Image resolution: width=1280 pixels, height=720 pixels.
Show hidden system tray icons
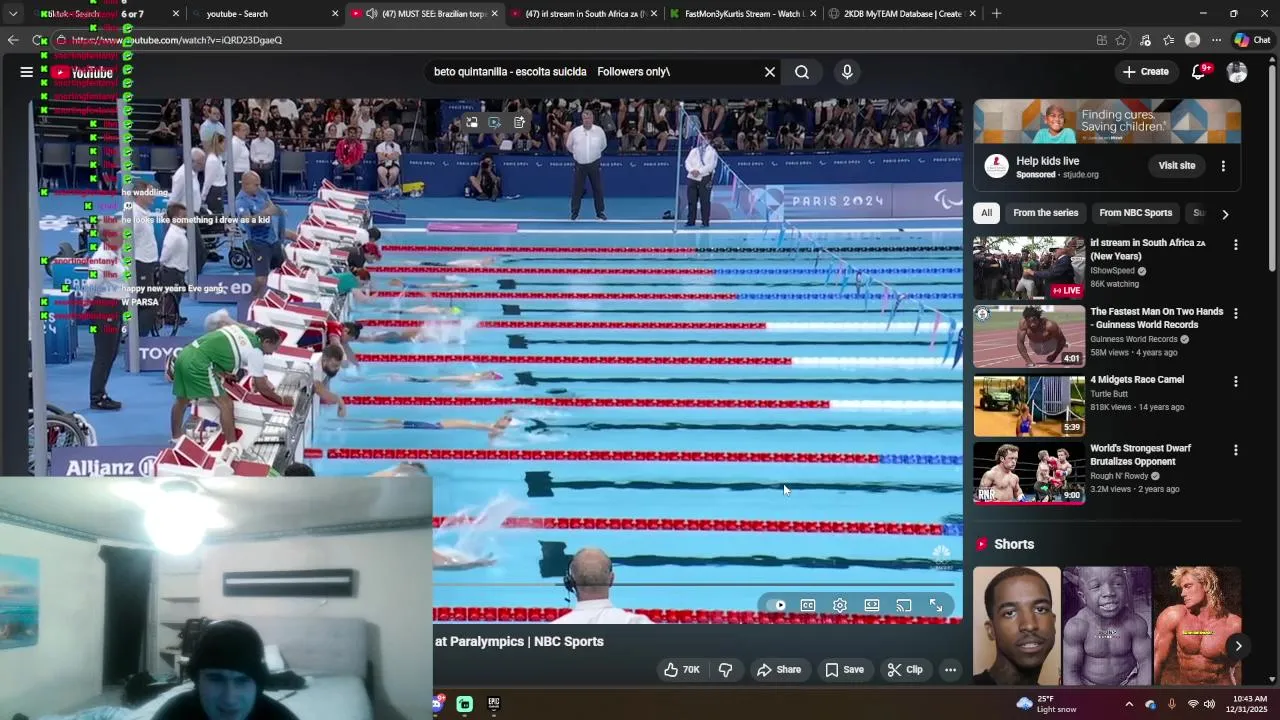1129,704
